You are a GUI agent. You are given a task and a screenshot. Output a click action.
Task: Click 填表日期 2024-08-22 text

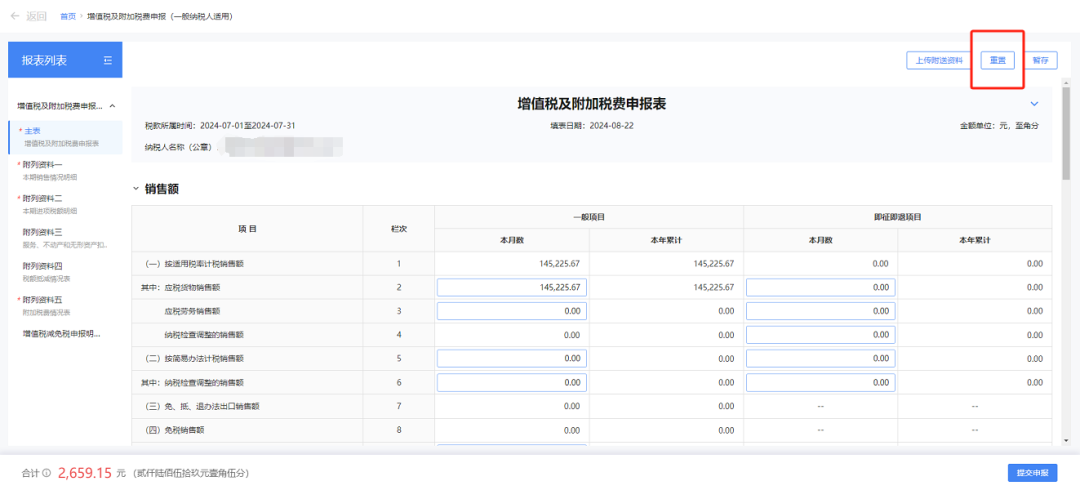[x=592, y=126]
